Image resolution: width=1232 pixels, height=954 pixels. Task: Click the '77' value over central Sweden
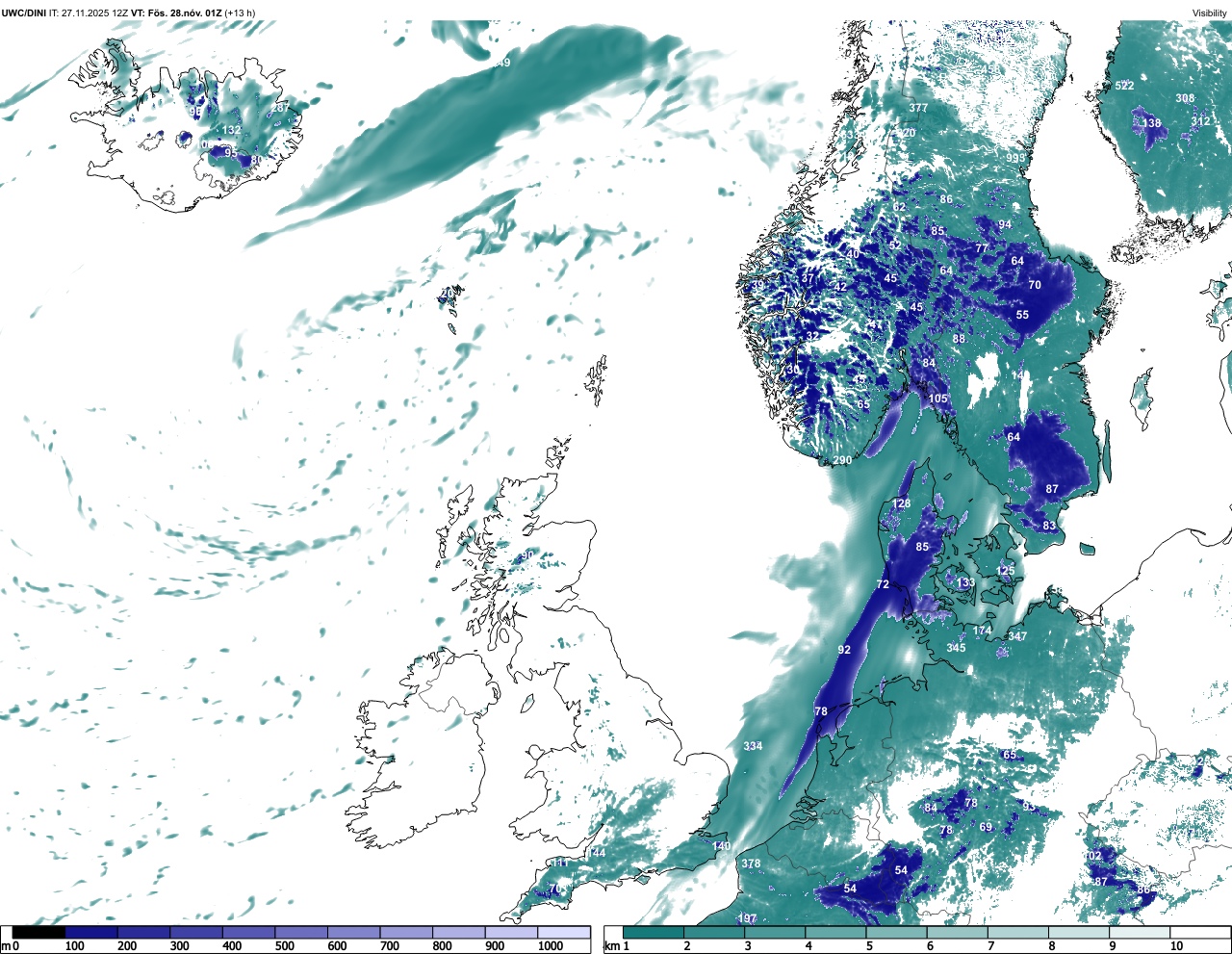tap(982, 248)
